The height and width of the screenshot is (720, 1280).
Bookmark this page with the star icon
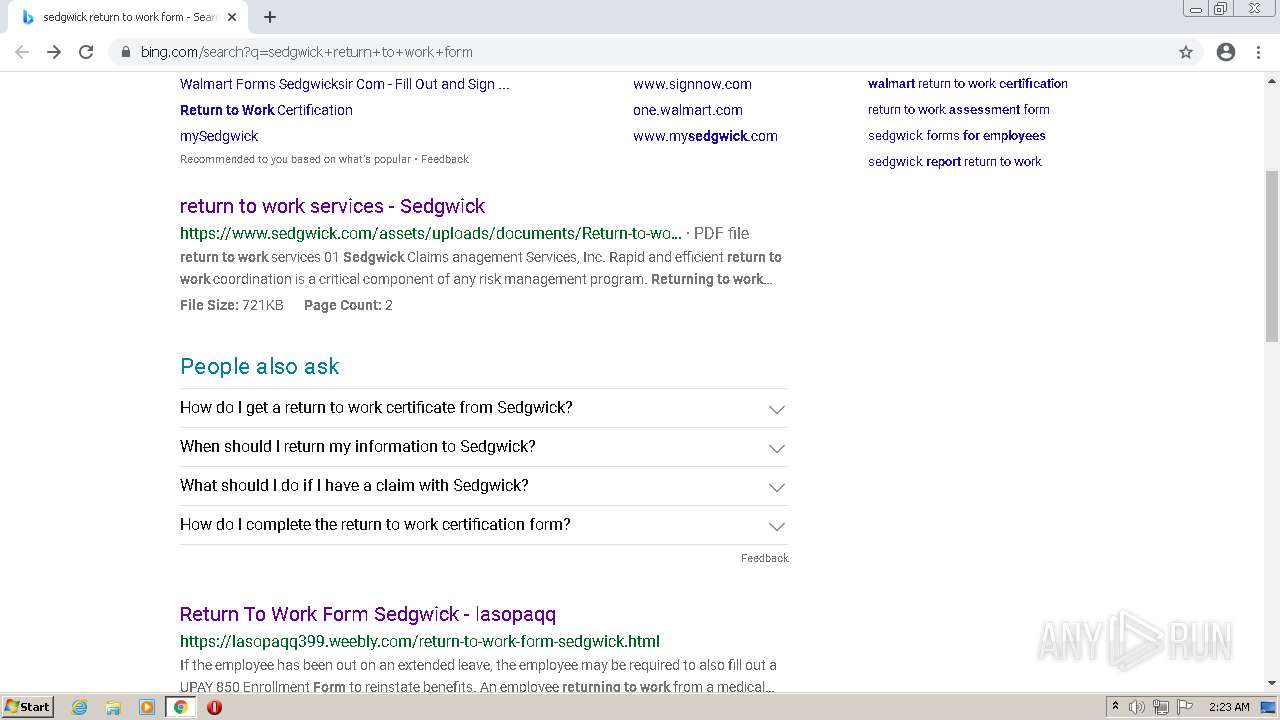[x=1186, y=52]
